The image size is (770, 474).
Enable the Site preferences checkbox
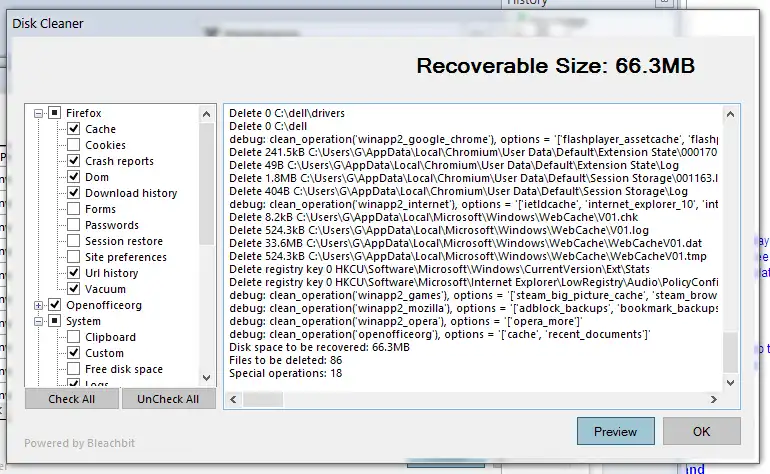click(74, 257)
